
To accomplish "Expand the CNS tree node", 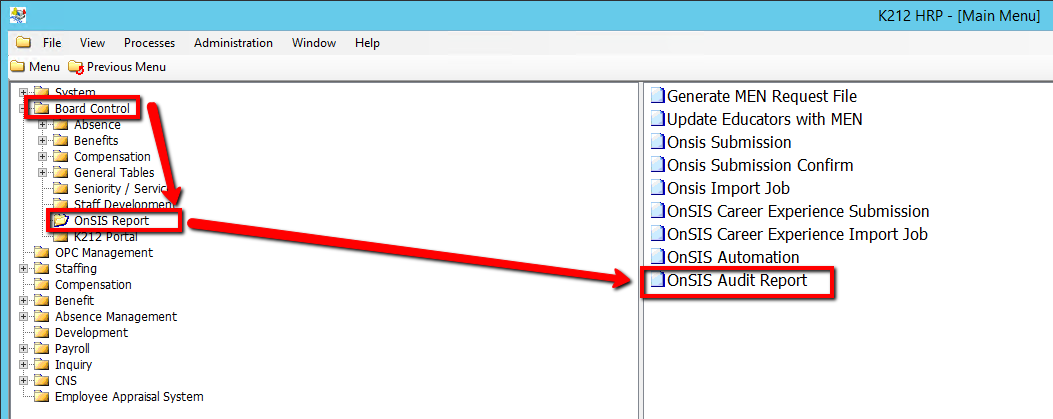I will (x=24, y=381).
